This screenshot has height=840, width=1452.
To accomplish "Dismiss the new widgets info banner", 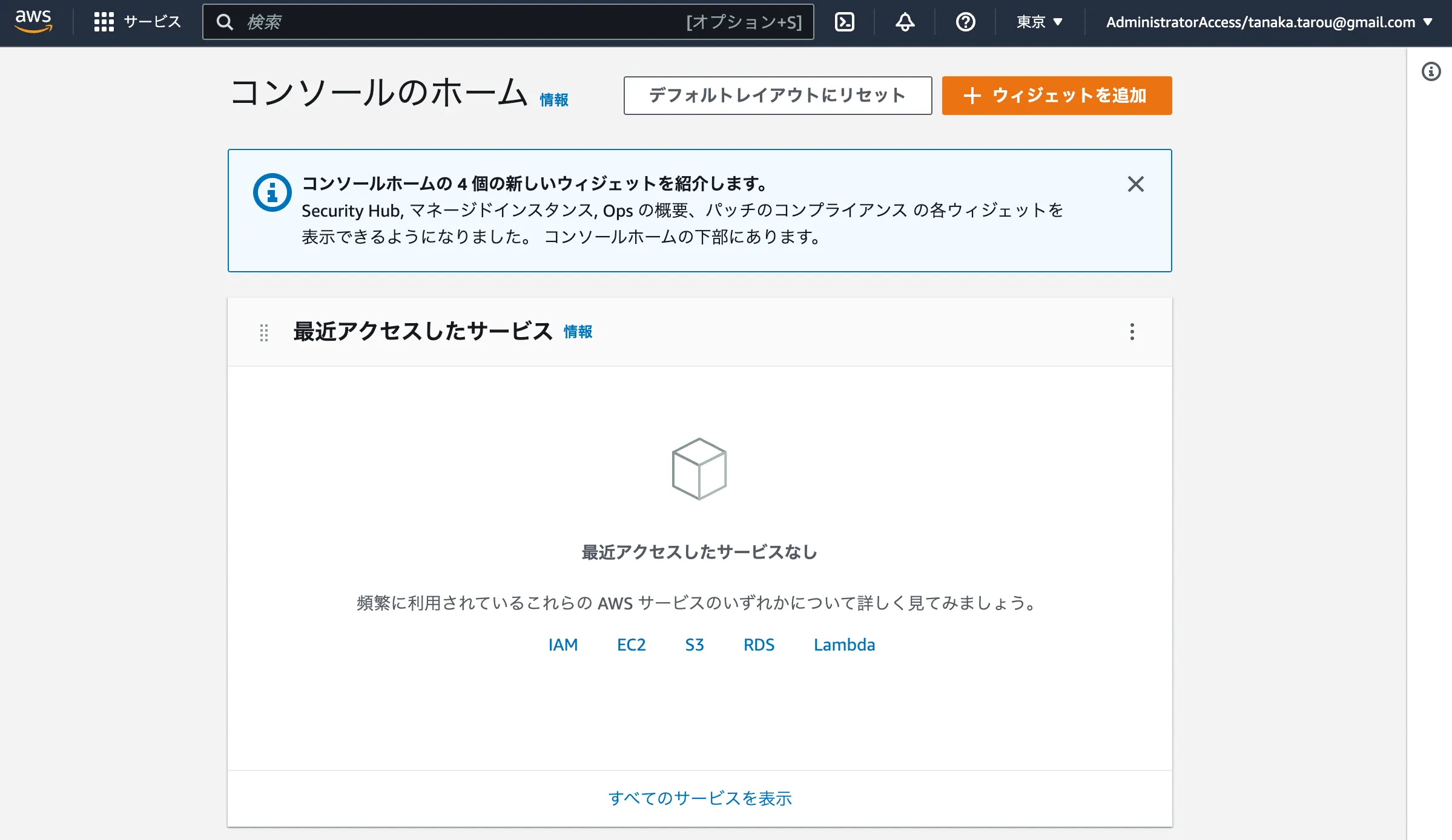I will point(1135,184).
